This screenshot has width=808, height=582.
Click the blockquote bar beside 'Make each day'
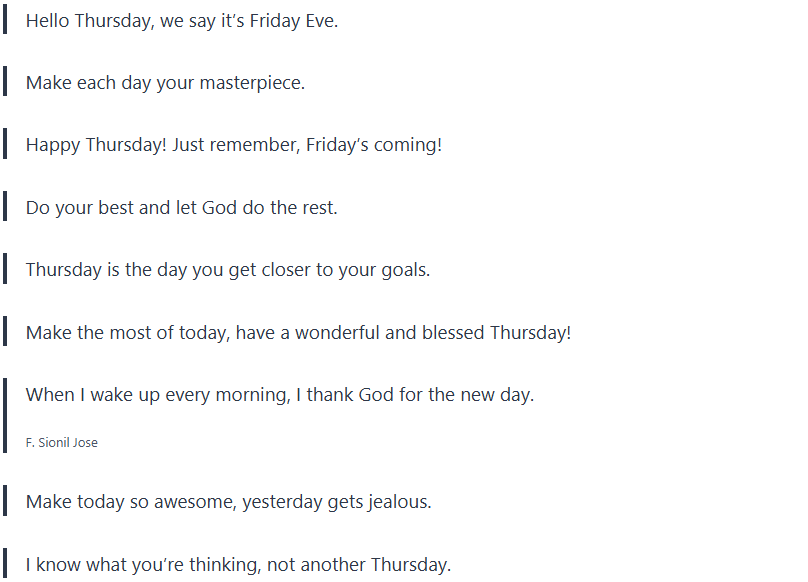[x=5, y=82]
